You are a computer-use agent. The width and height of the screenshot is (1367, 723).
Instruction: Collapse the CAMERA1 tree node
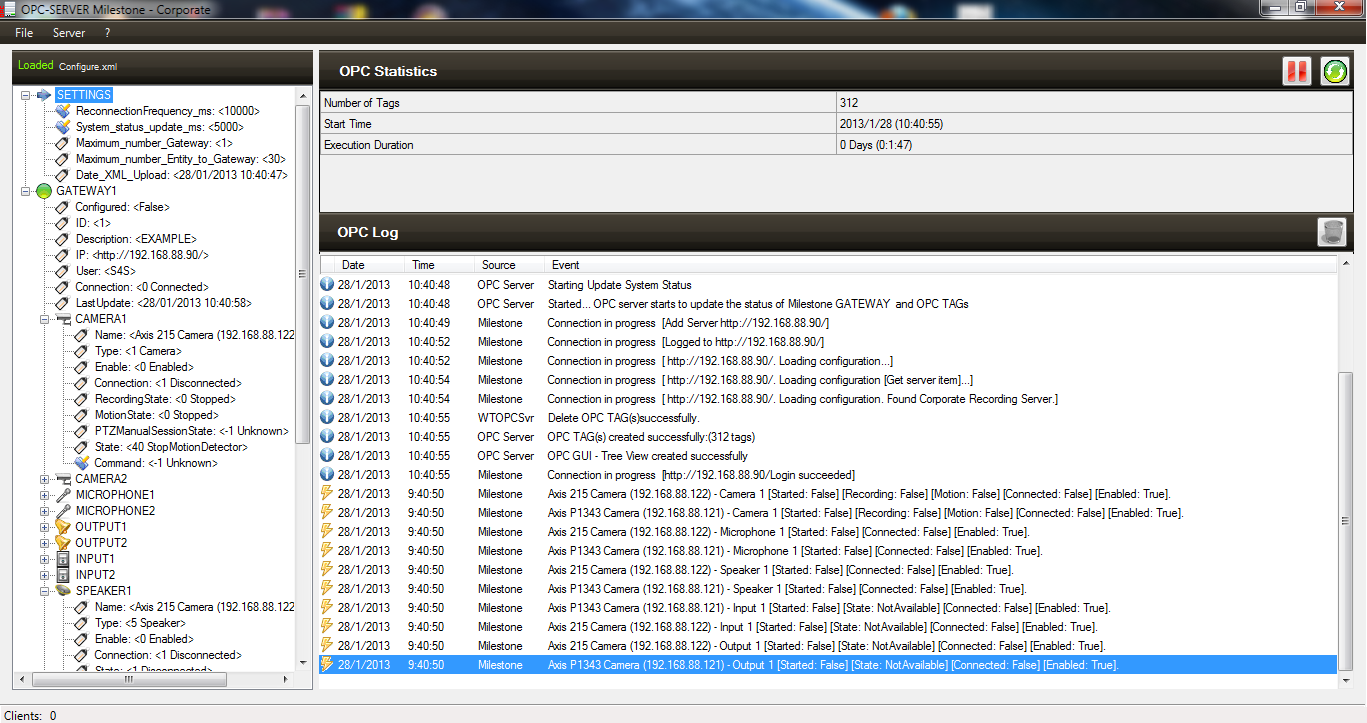(45, 319)
